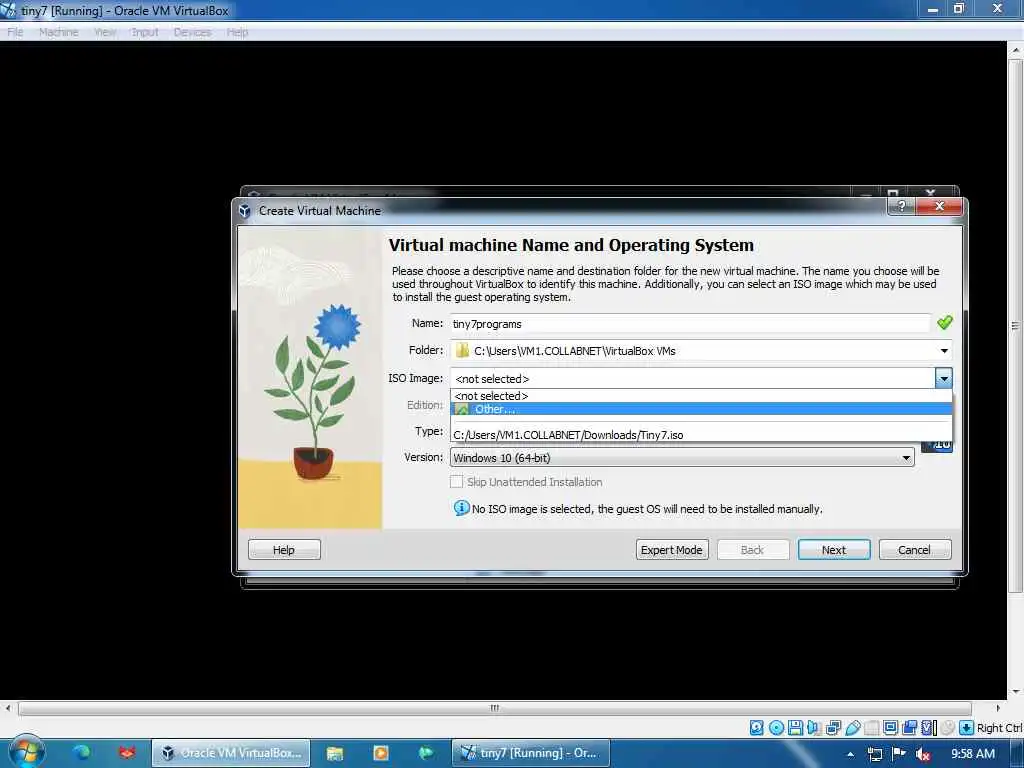This screenshot has height=768, width=1024.
Task: Click the horizontal scrollbar thumb
Action: click(494, 708)
